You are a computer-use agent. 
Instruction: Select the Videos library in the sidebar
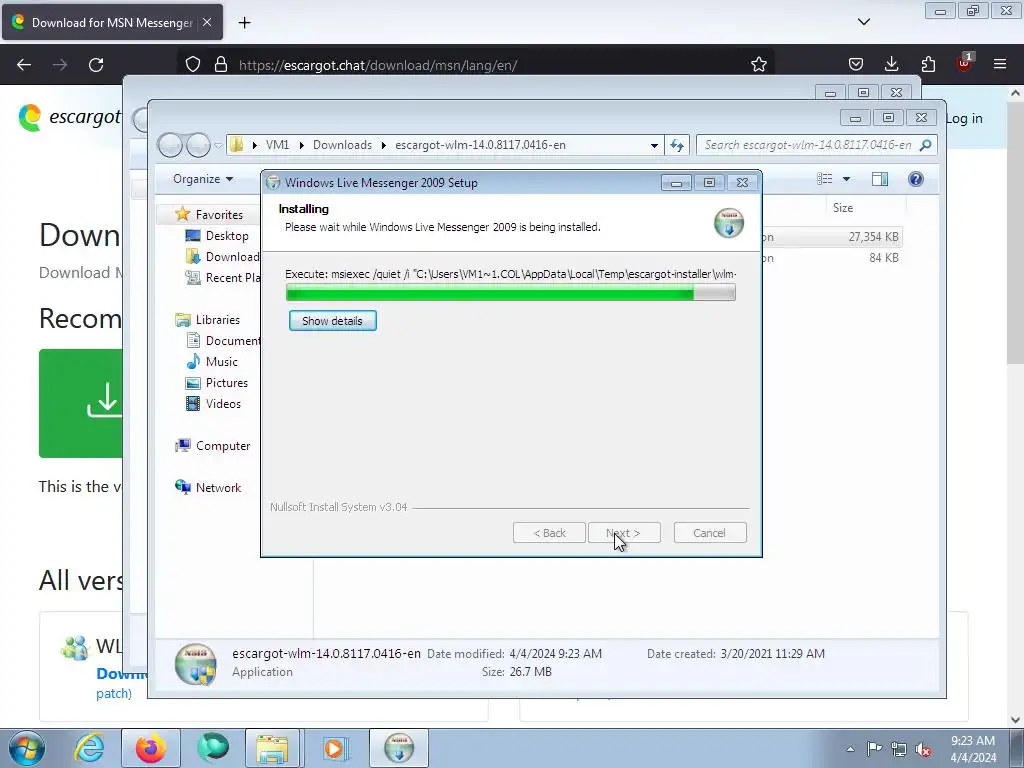click(223, 404)
